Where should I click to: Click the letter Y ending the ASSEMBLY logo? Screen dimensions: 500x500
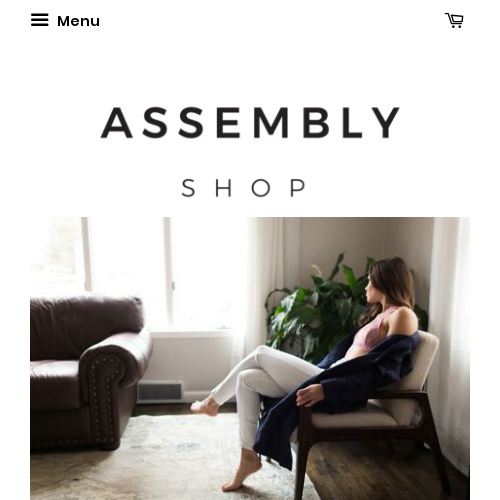click(x=386, y=123)
